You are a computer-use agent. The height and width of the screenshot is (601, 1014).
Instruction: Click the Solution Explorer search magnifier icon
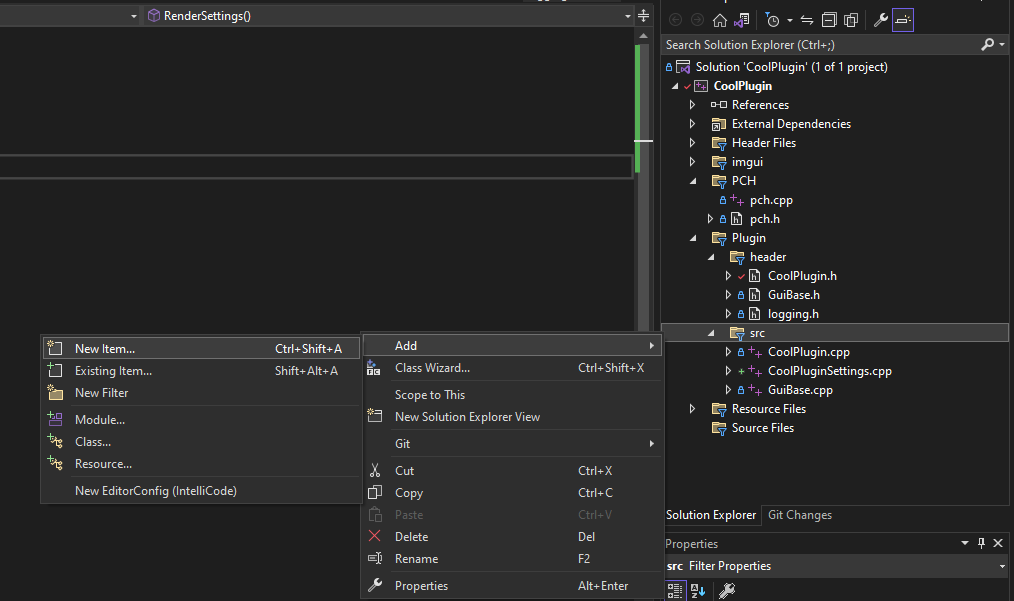point(987,44)
